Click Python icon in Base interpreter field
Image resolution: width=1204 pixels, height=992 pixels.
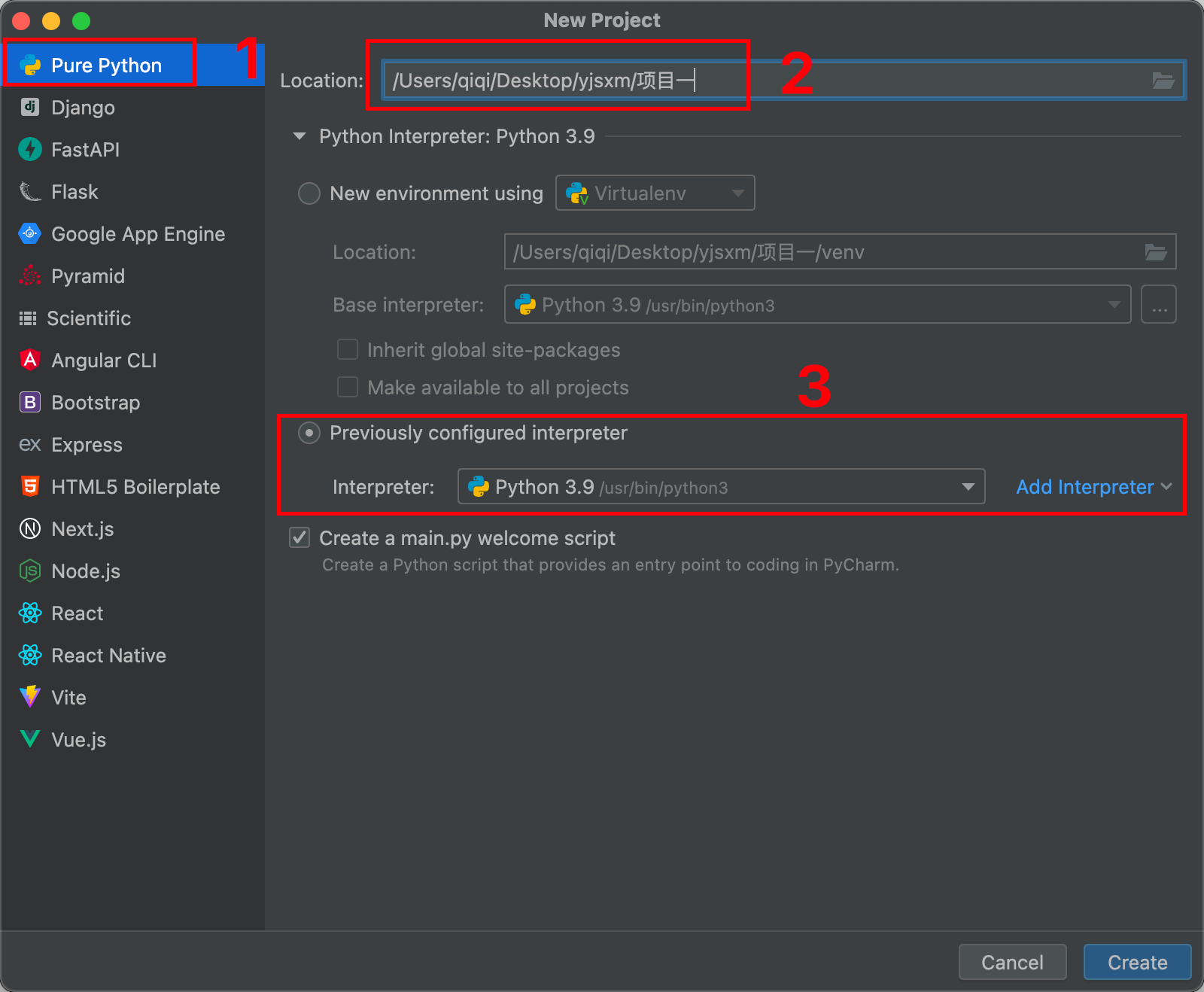click(x=525, y=304)
